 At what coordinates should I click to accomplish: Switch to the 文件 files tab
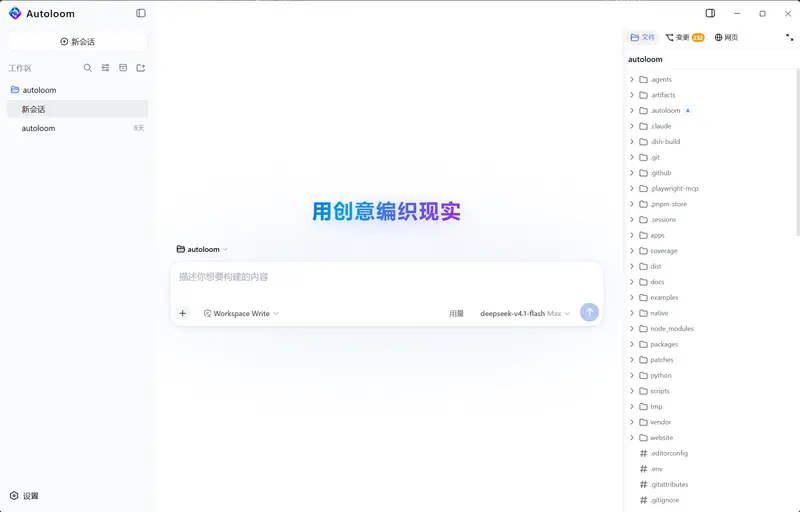click(x=642, y=37)
